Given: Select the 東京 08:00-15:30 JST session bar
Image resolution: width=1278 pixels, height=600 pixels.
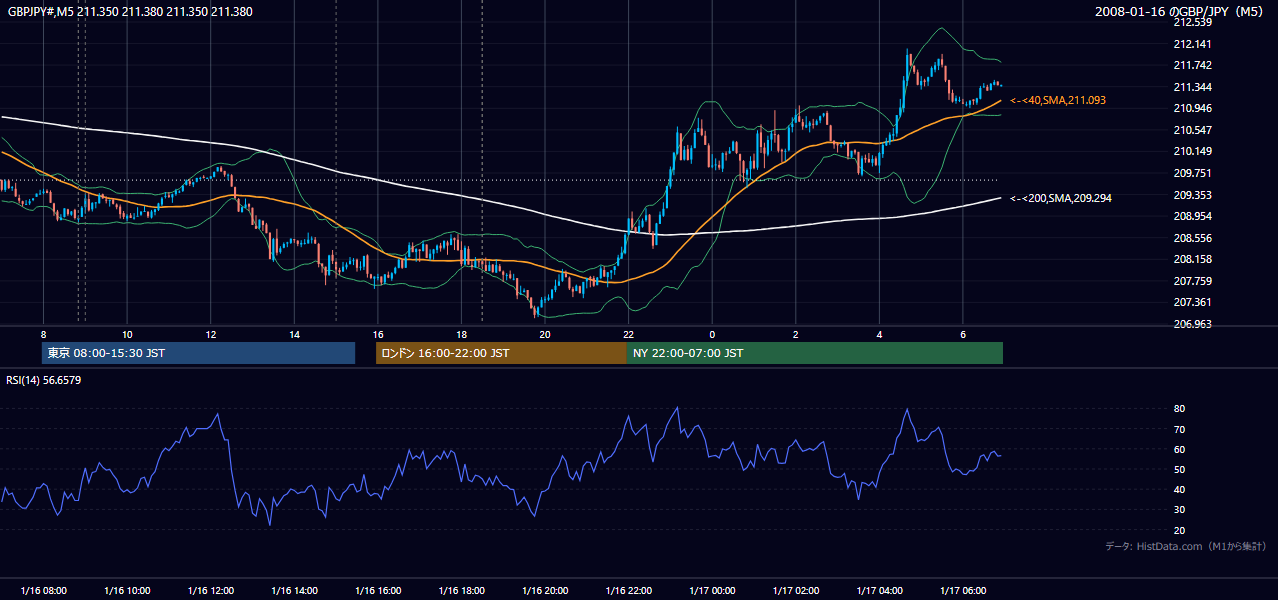Looking at the screenshot, I should pos(198,353).
